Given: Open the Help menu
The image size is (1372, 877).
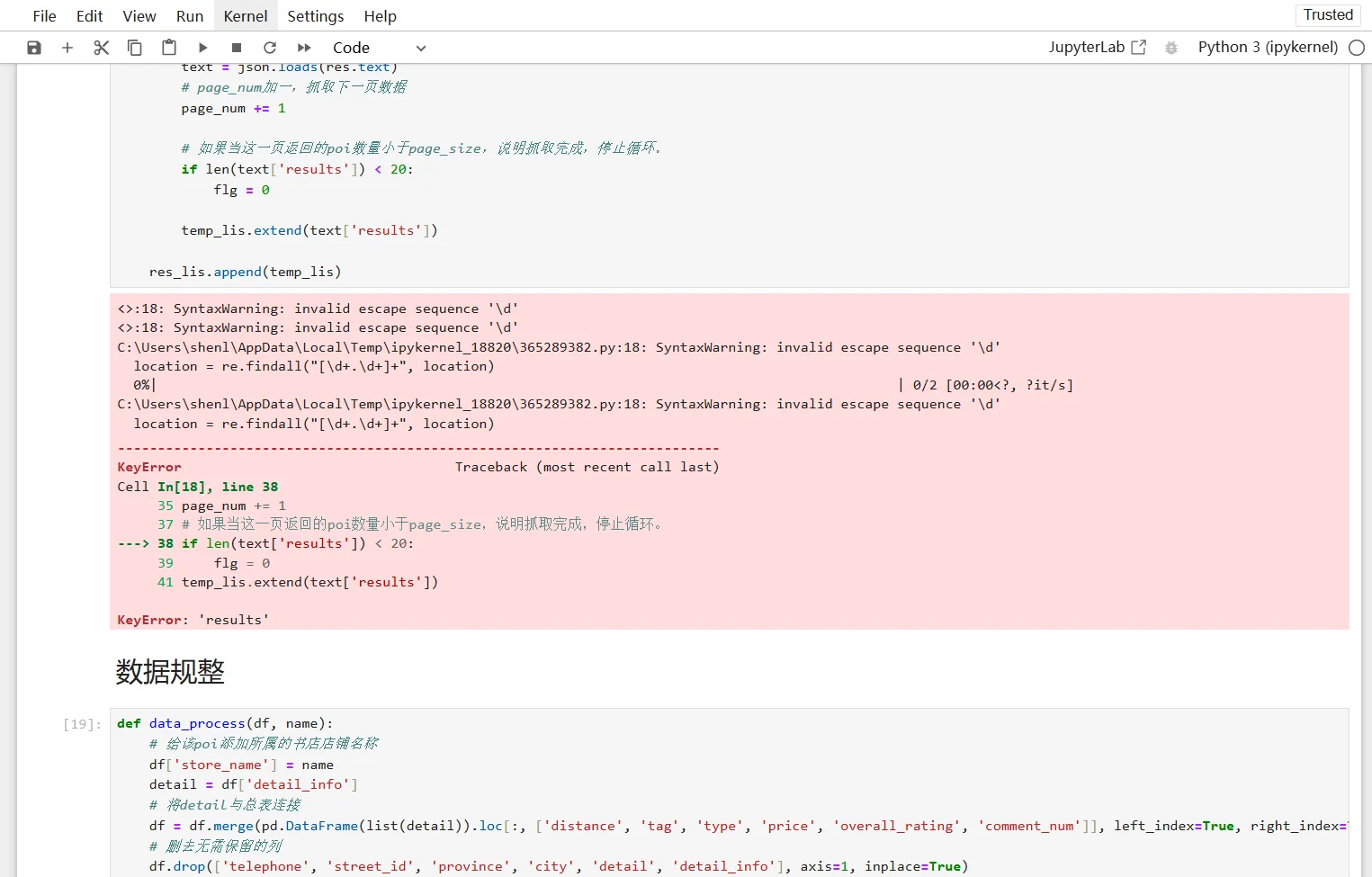Looking at the screenshot, I should click(x=381, y=16).
